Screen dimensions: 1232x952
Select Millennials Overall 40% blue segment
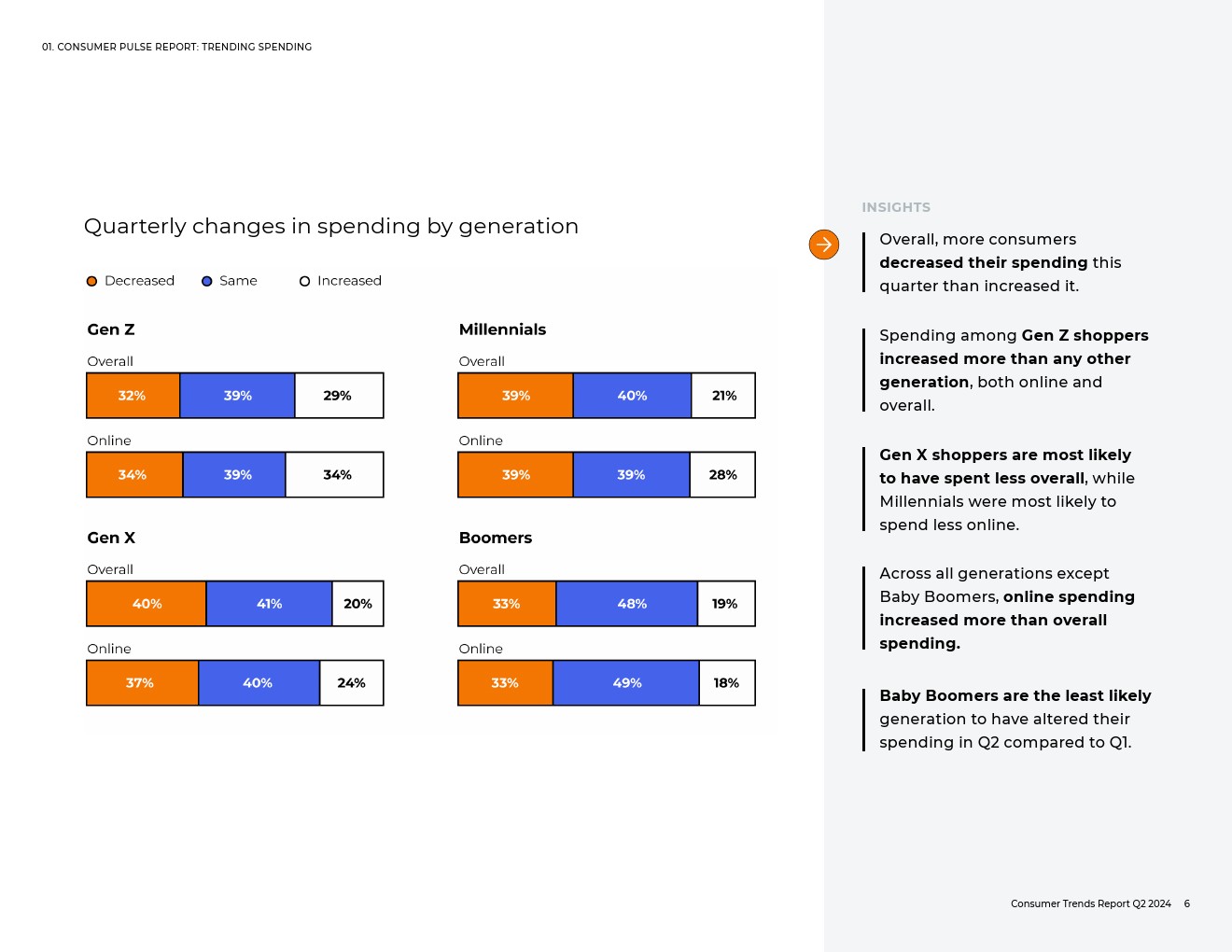pyautogui.click(x=632, y=396)
